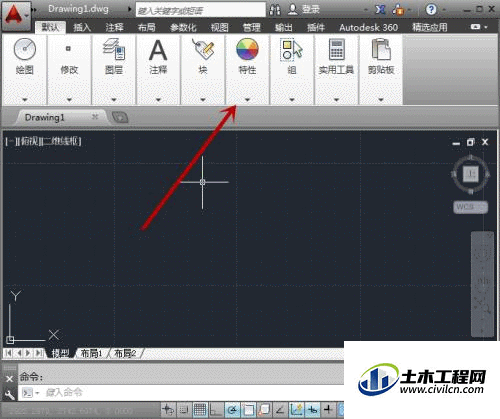The image size is (500, 419).
Task: Open the big A 注释 ribbon panel
Action: coord(158,70)
